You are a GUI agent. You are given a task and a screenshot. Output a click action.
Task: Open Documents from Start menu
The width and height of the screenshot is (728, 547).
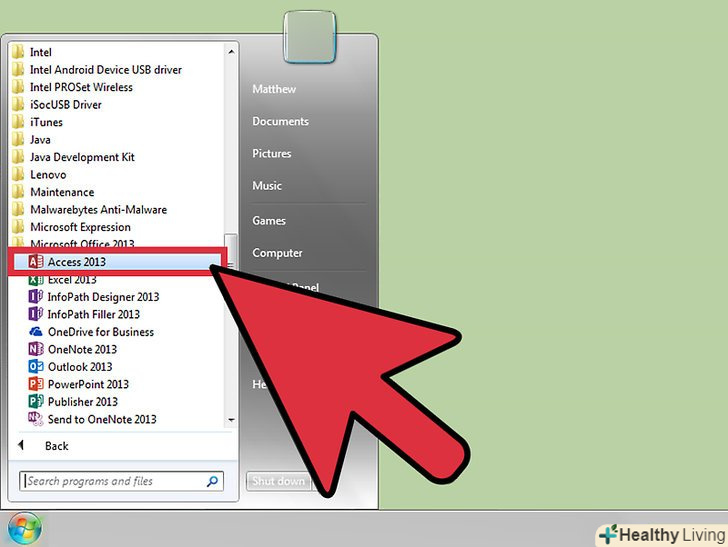click(280, 121)
